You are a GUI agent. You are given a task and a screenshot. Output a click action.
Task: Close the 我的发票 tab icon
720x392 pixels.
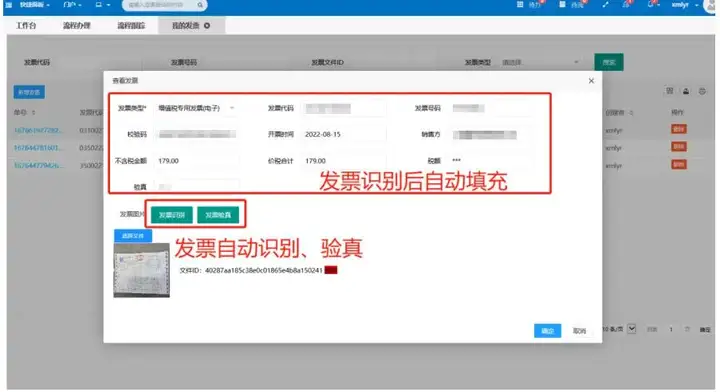(207, 26)
